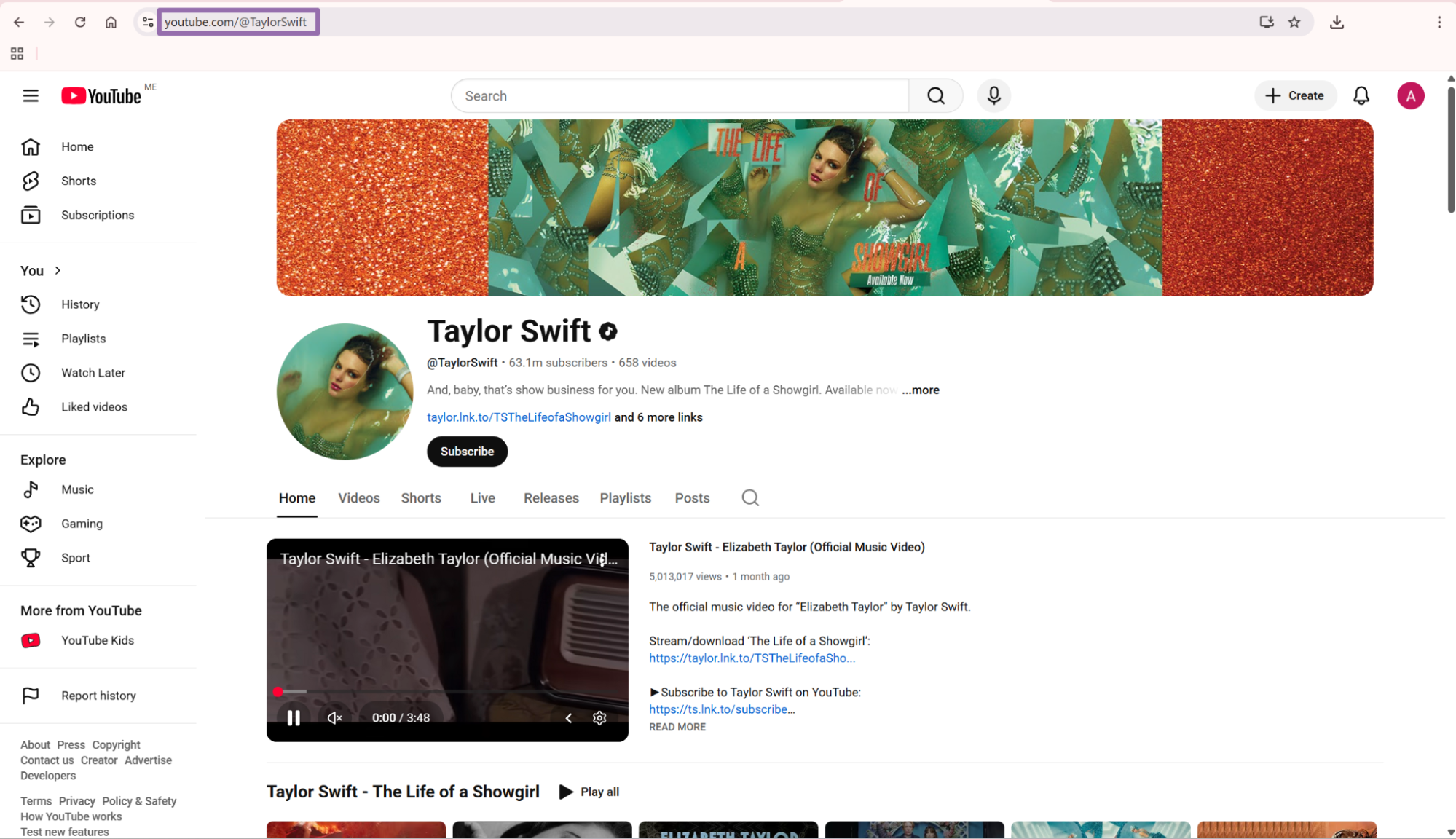The width and height of the screenshot is (1456, 839).
Task: Open the notifications bell
Action: 1361,96
